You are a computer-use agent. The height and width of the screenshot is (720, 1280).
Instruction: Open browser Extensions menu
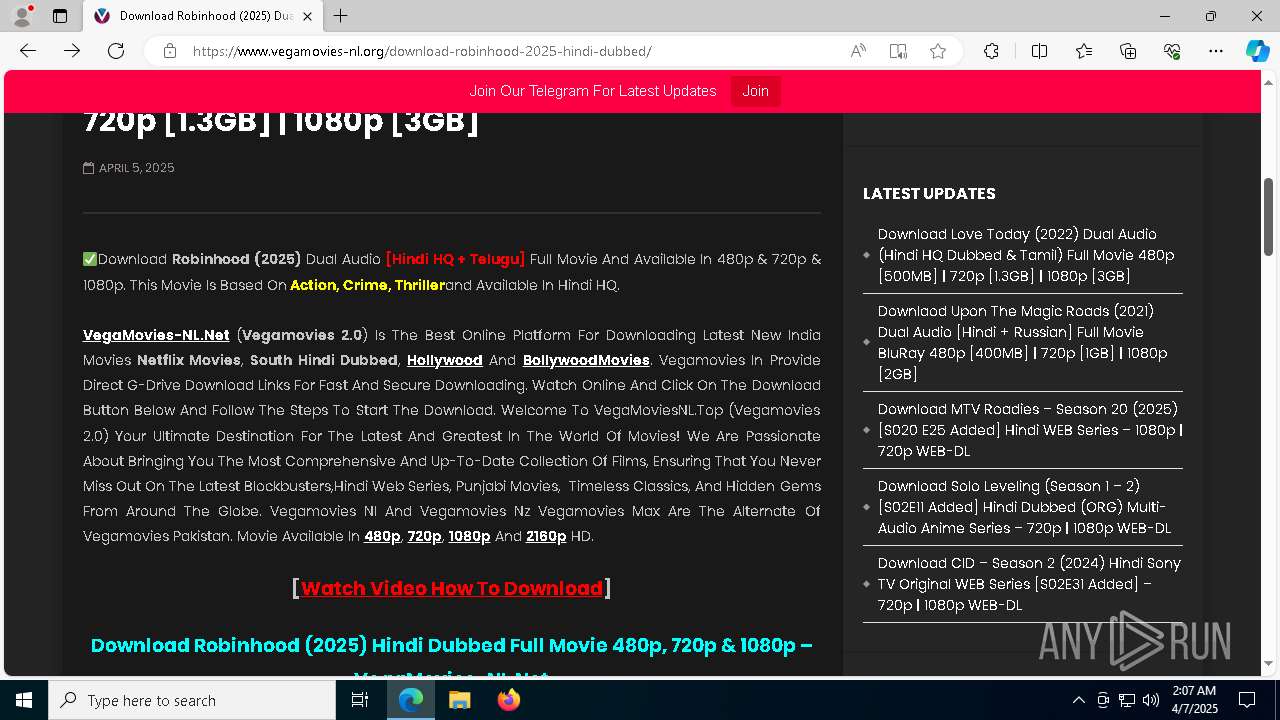click(x=991, y=51)
